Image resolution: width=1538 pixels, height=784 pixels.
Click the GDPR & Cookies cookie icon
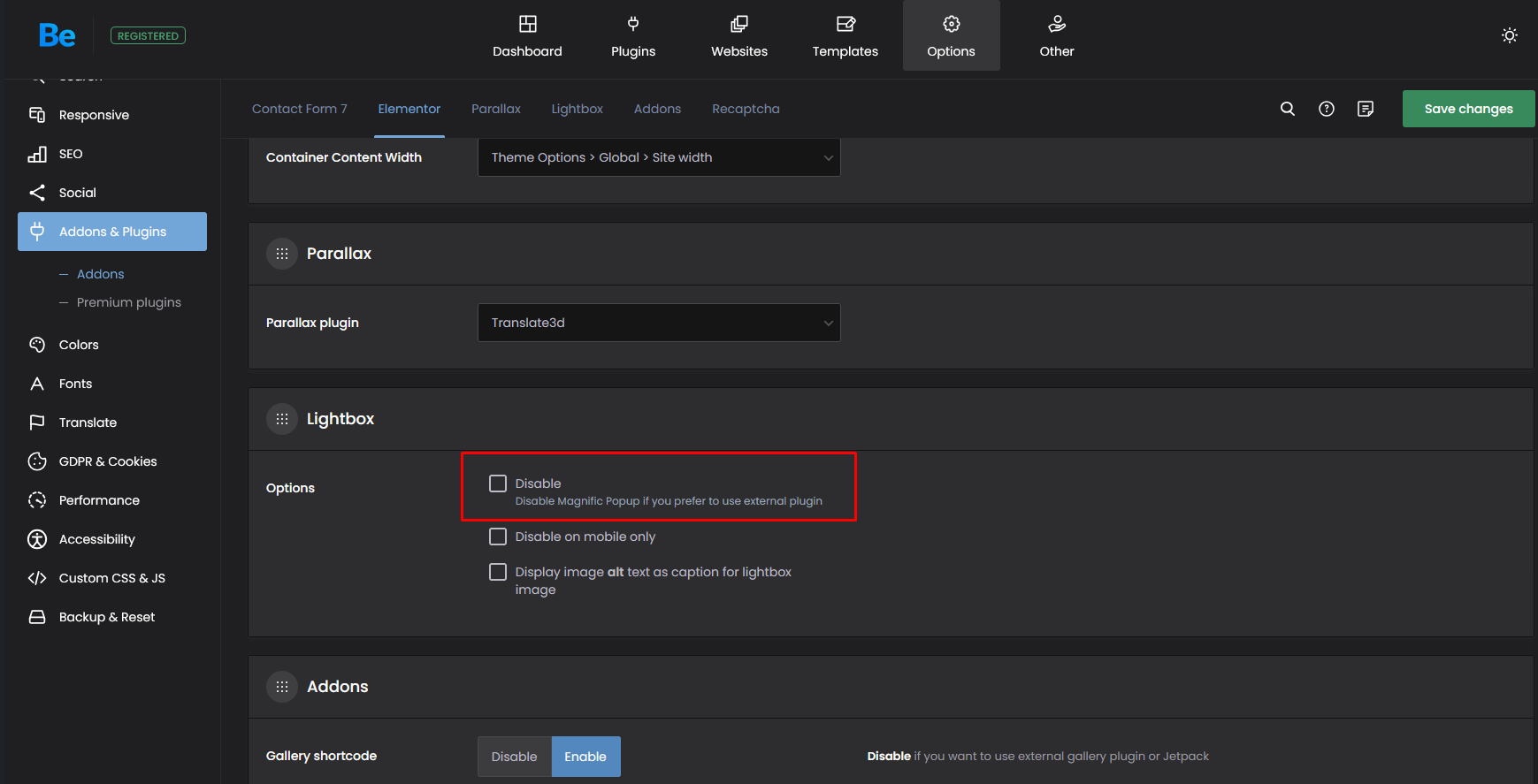click(37, 461)
